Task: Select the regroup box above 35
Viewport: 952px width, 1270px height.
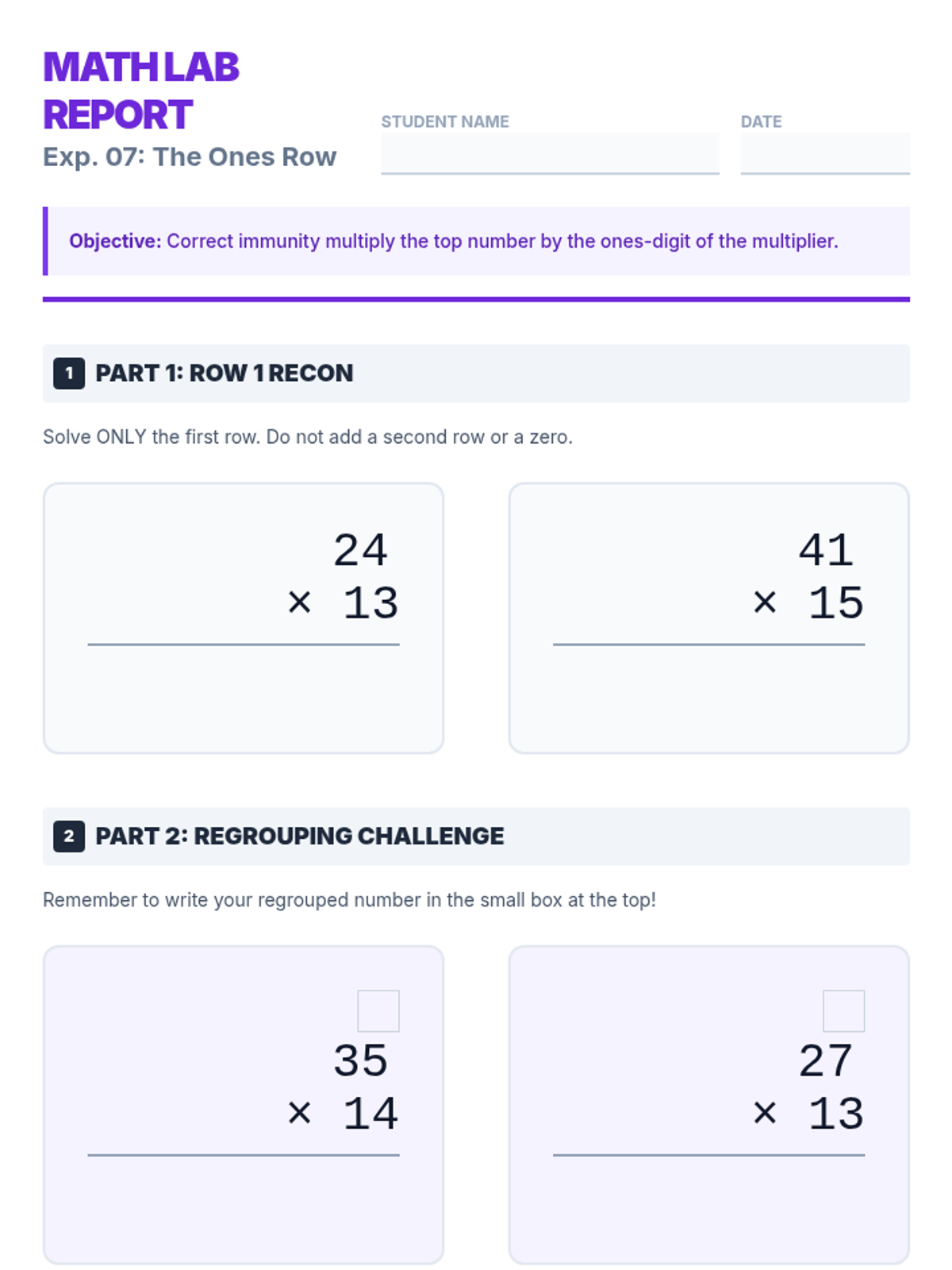Action: (378, 1010)
